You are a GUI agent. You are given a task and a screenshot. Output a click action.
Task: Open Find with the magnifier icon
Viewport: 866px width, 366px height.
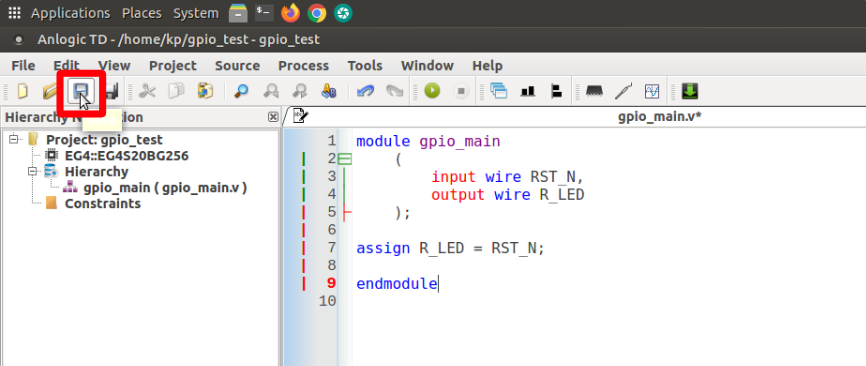pos(241,91)
